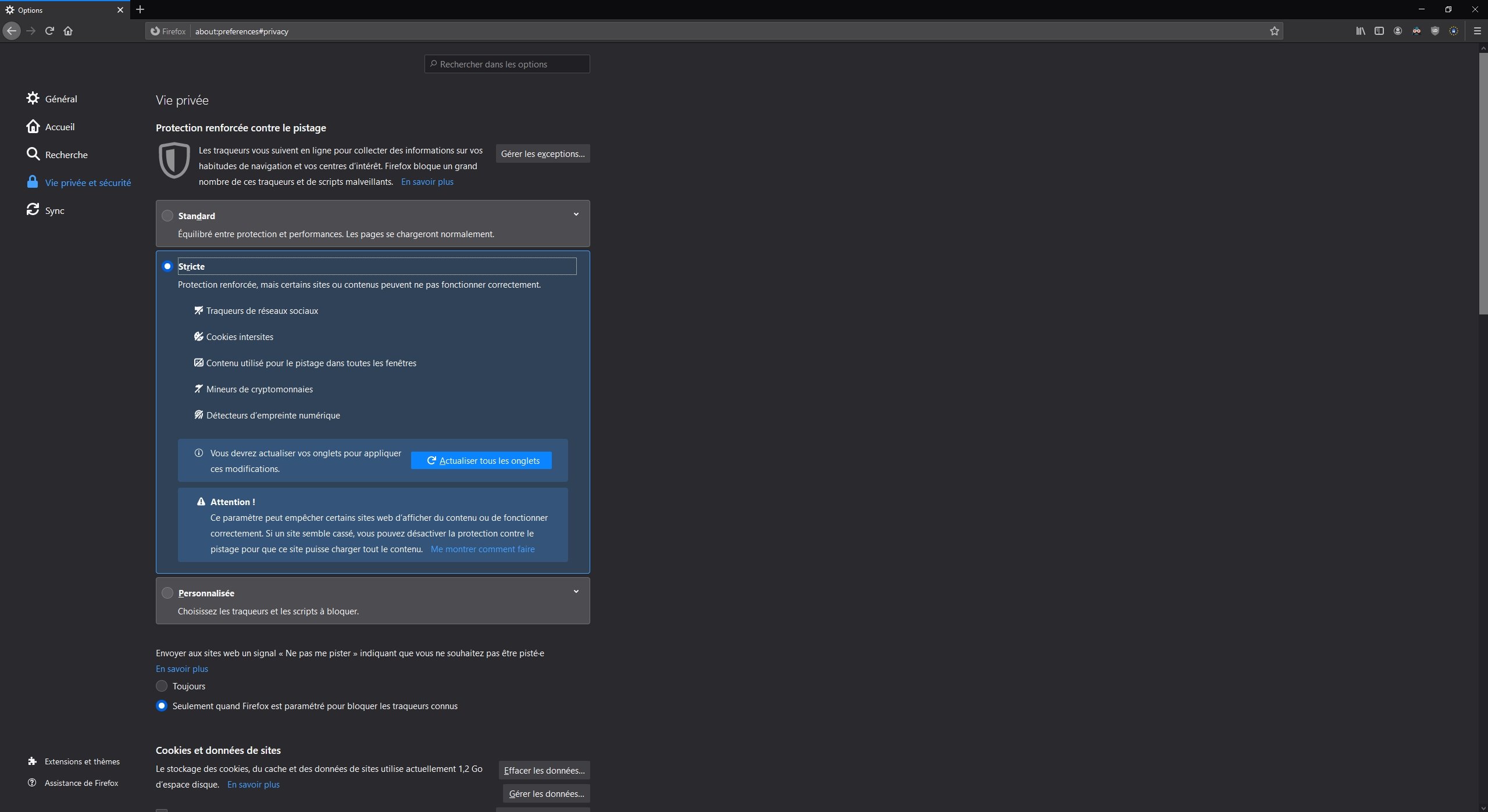Select the Personnalisée protection option

point(167,593)
